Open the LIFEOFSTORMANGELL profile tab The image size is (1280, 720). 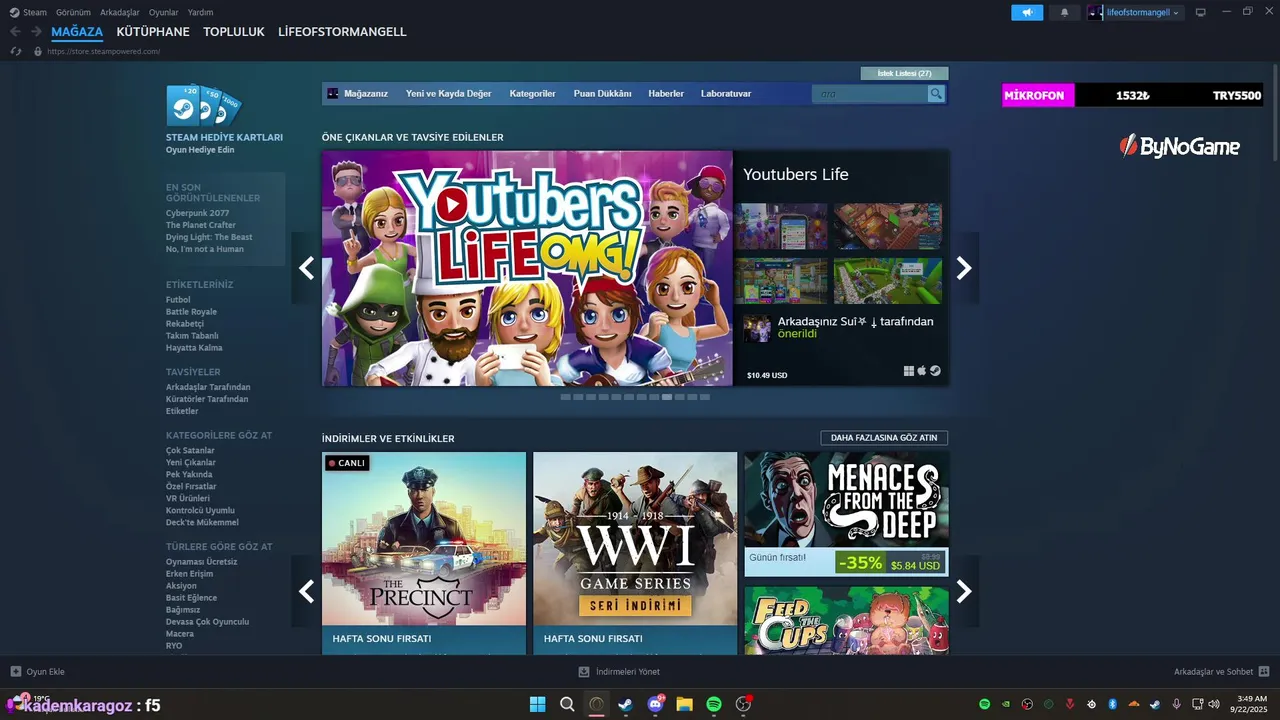[342, 32]
